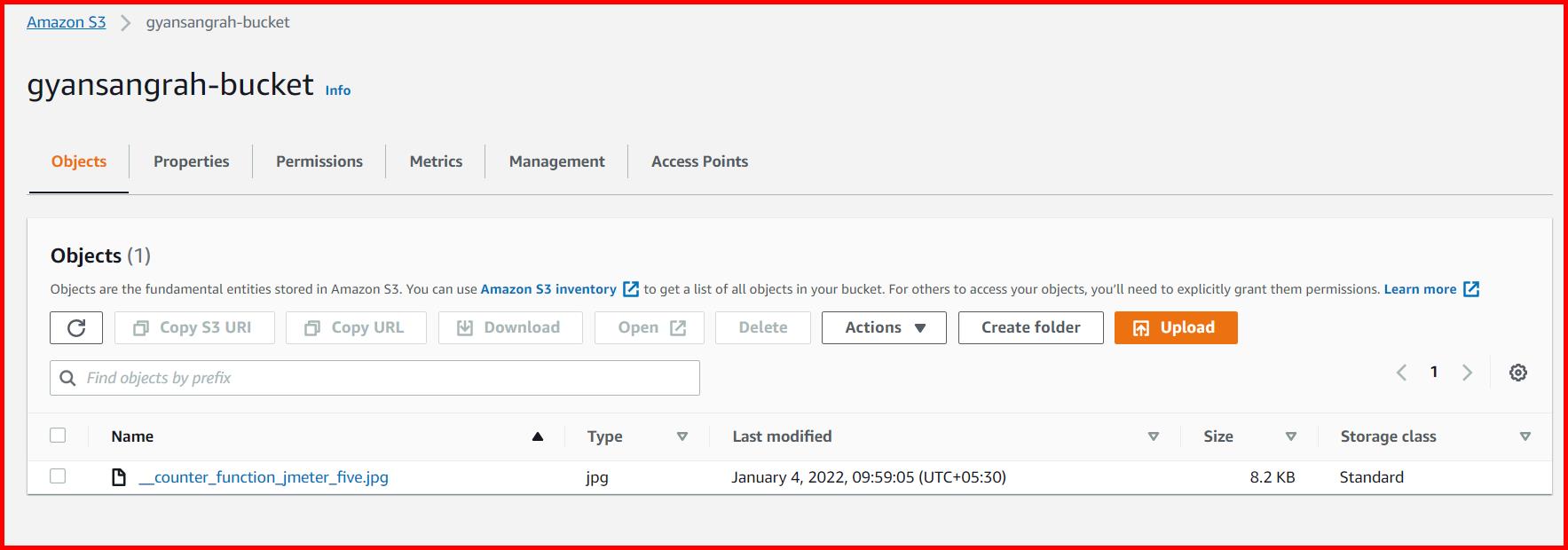Screen dimensions: 1568x550
Task: Sort by Name ascending arrow
Action: point(537,436)
